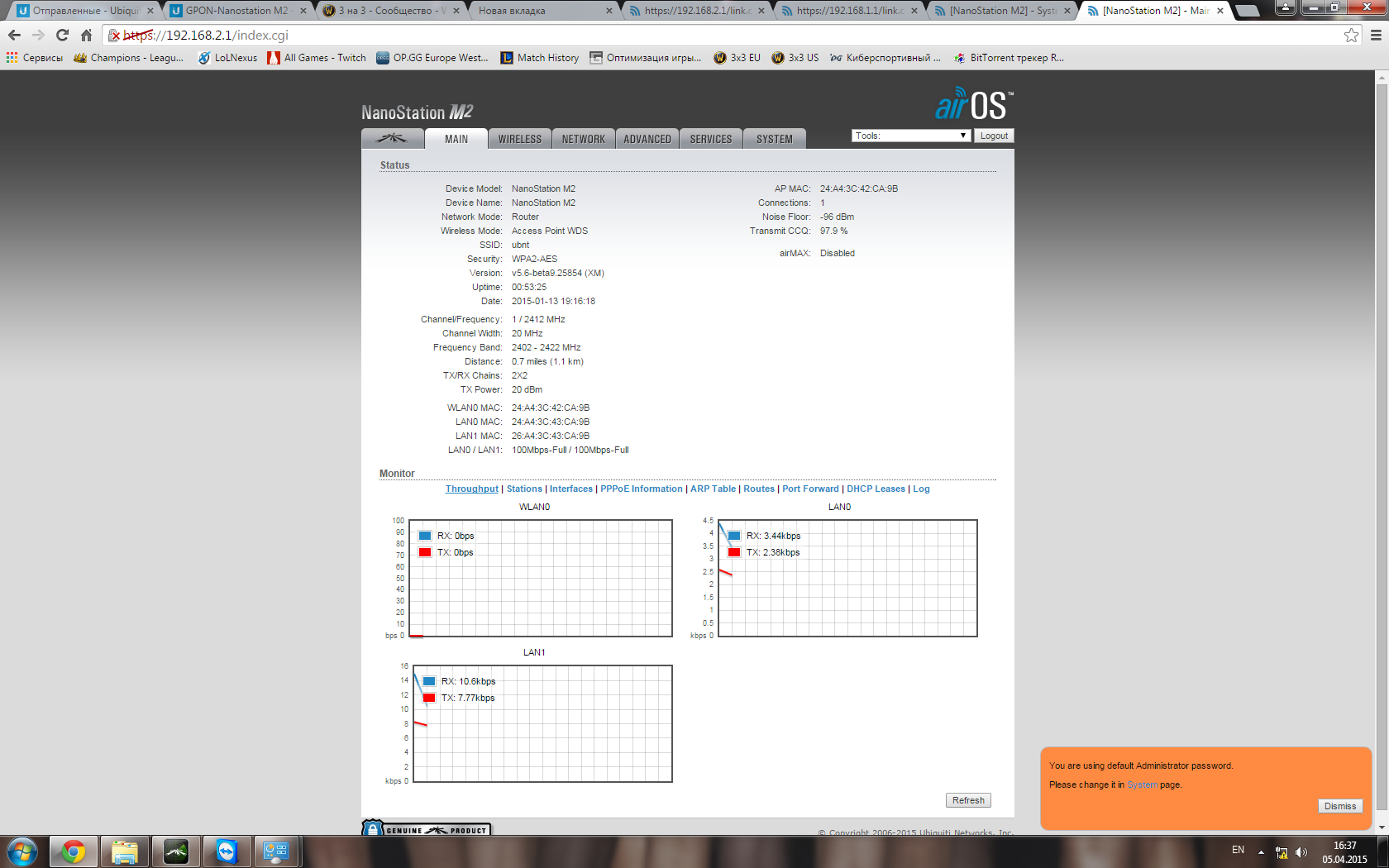Open the DHCP Leases monitor link
This screenshot has height=868, width=1389.
tap(876, 489)
